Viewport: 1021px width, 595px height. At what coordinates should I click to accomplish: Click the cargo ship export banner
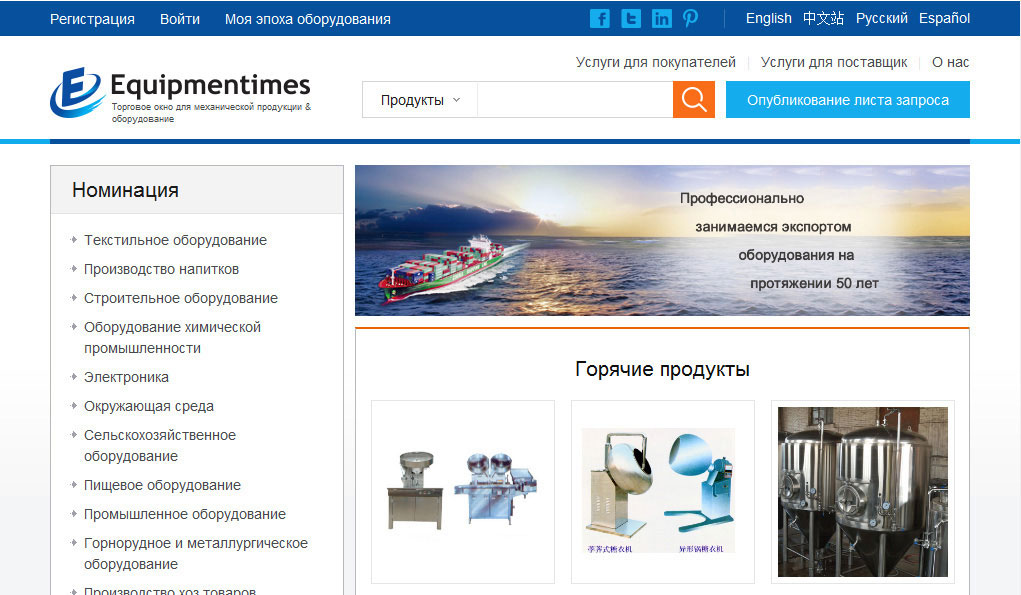point(662,240)
